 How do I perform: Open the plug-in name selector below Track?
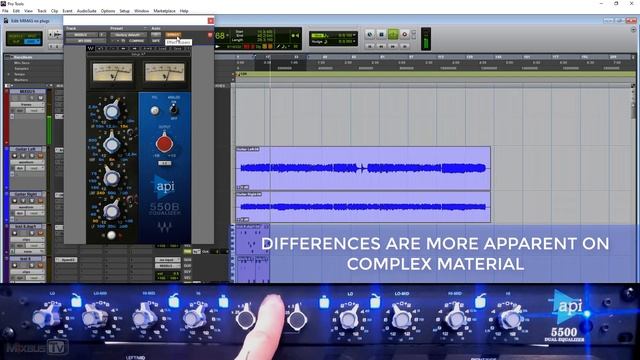[x=85, y=41]
